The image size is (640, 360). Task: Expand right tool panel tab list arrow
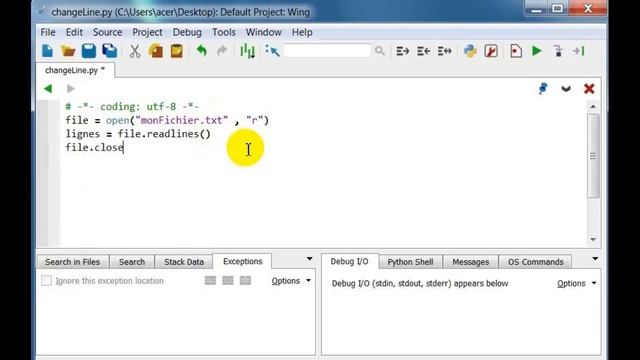595,259
